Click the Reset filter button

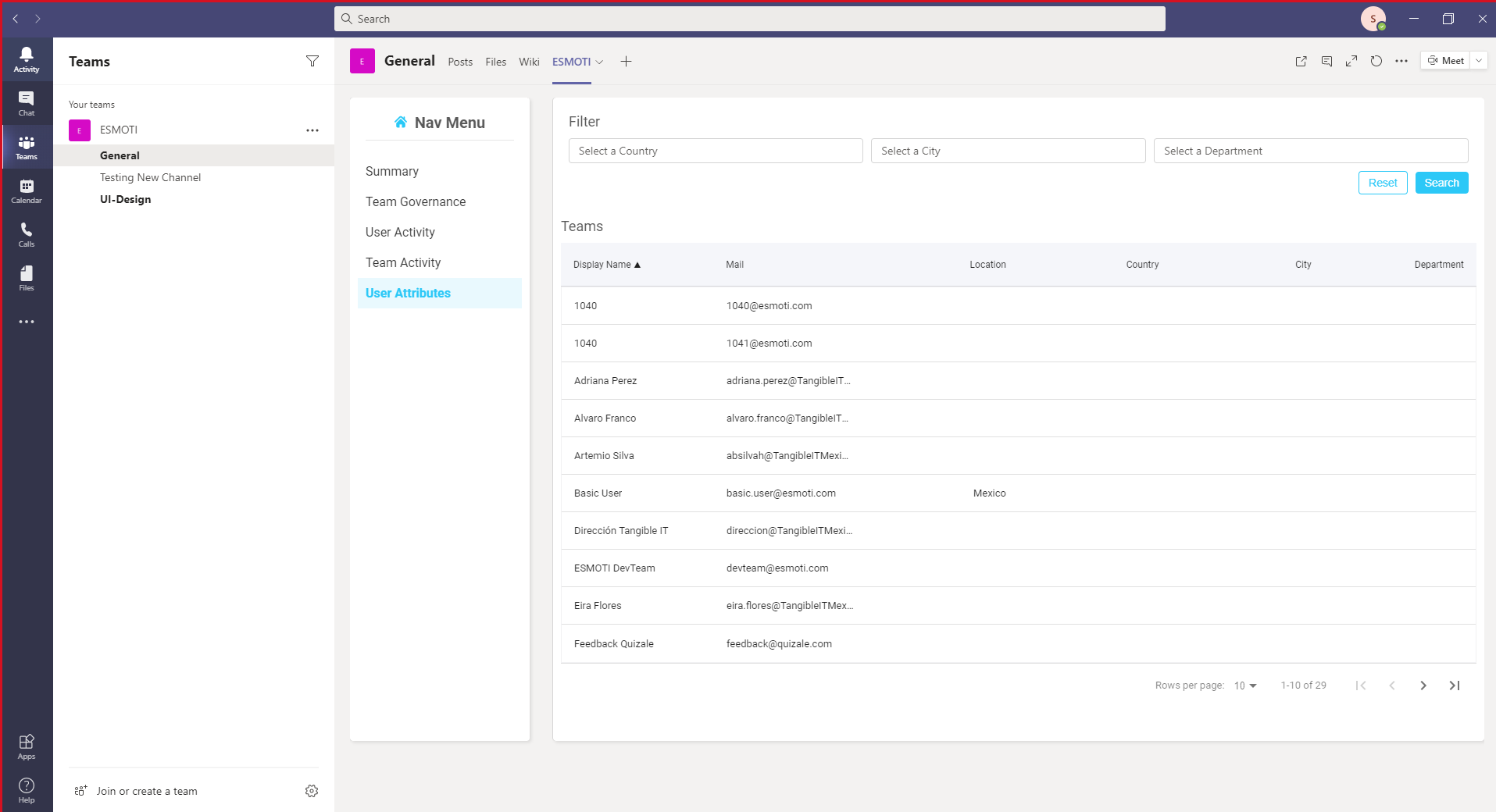(1383, 183)
